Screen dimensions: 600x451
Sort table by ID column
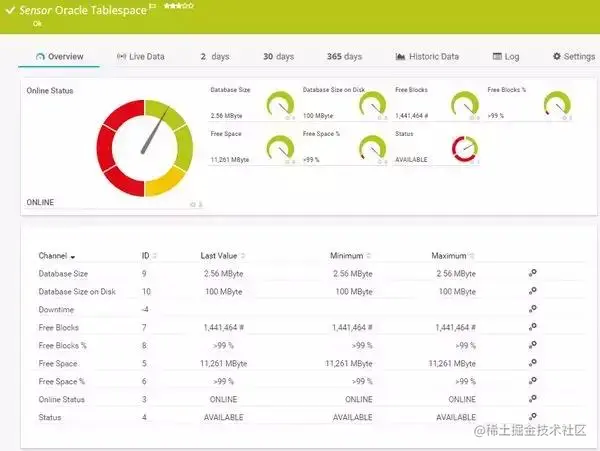click(149, 256)
